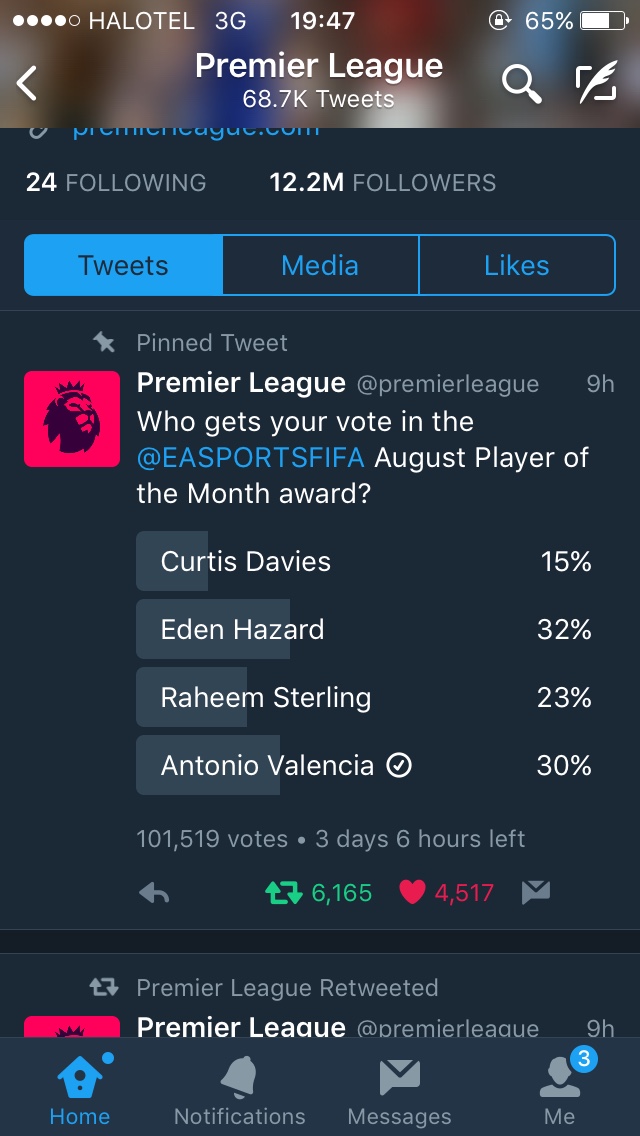Compose a new tweet via quill icon

click(596, 84)
